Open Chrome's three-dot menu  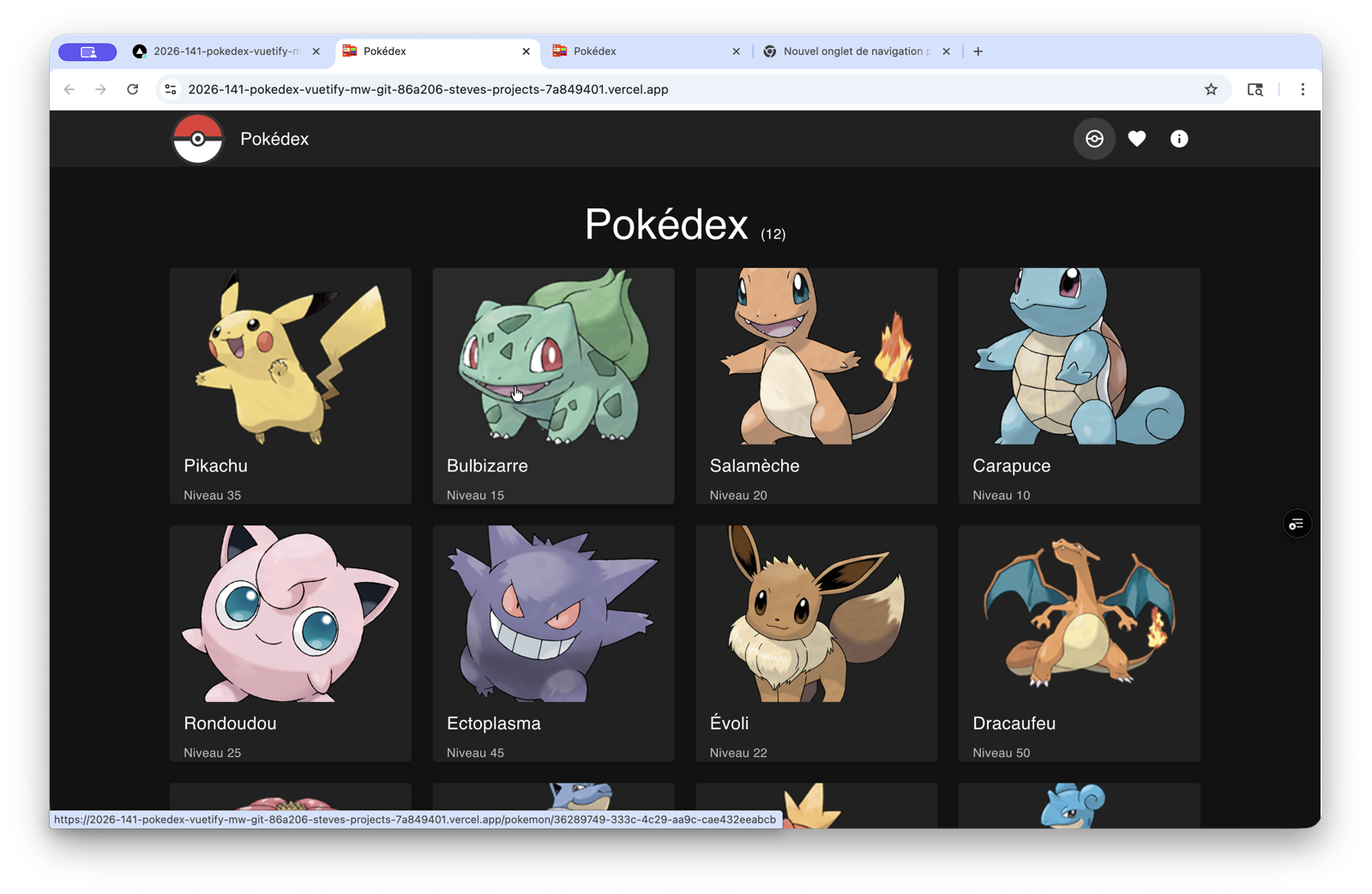pyautogui.click(x=1303, y=89)
